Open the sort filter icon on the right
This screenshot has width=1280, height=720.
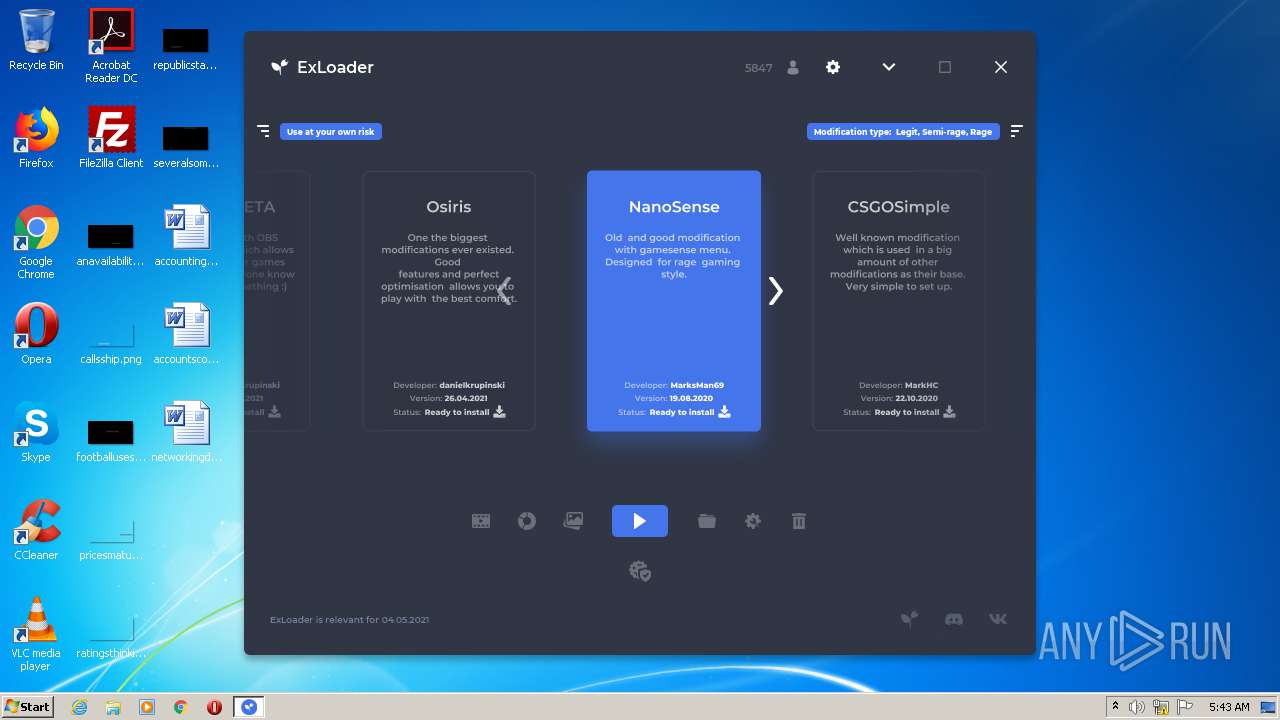tap(1016, 131)
